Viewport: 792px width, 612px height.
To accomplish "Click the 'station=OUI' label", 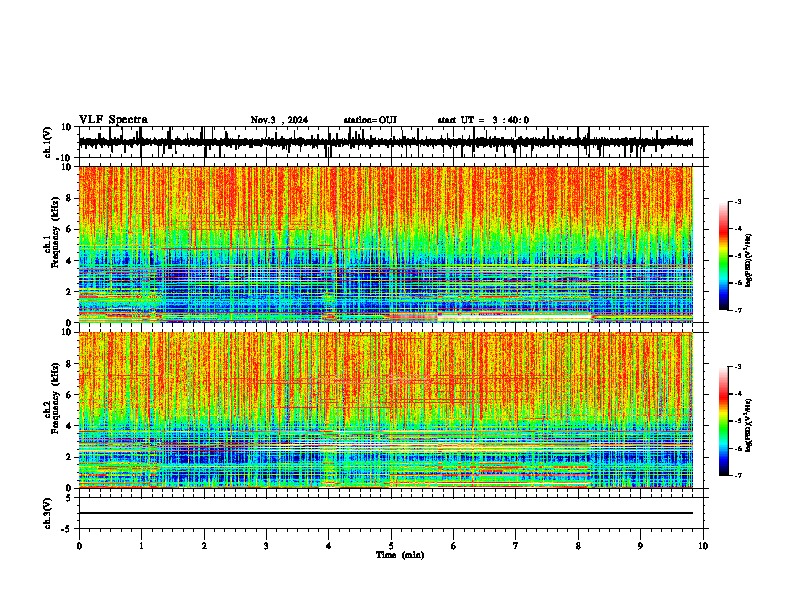I will click(x=370, y=120).
